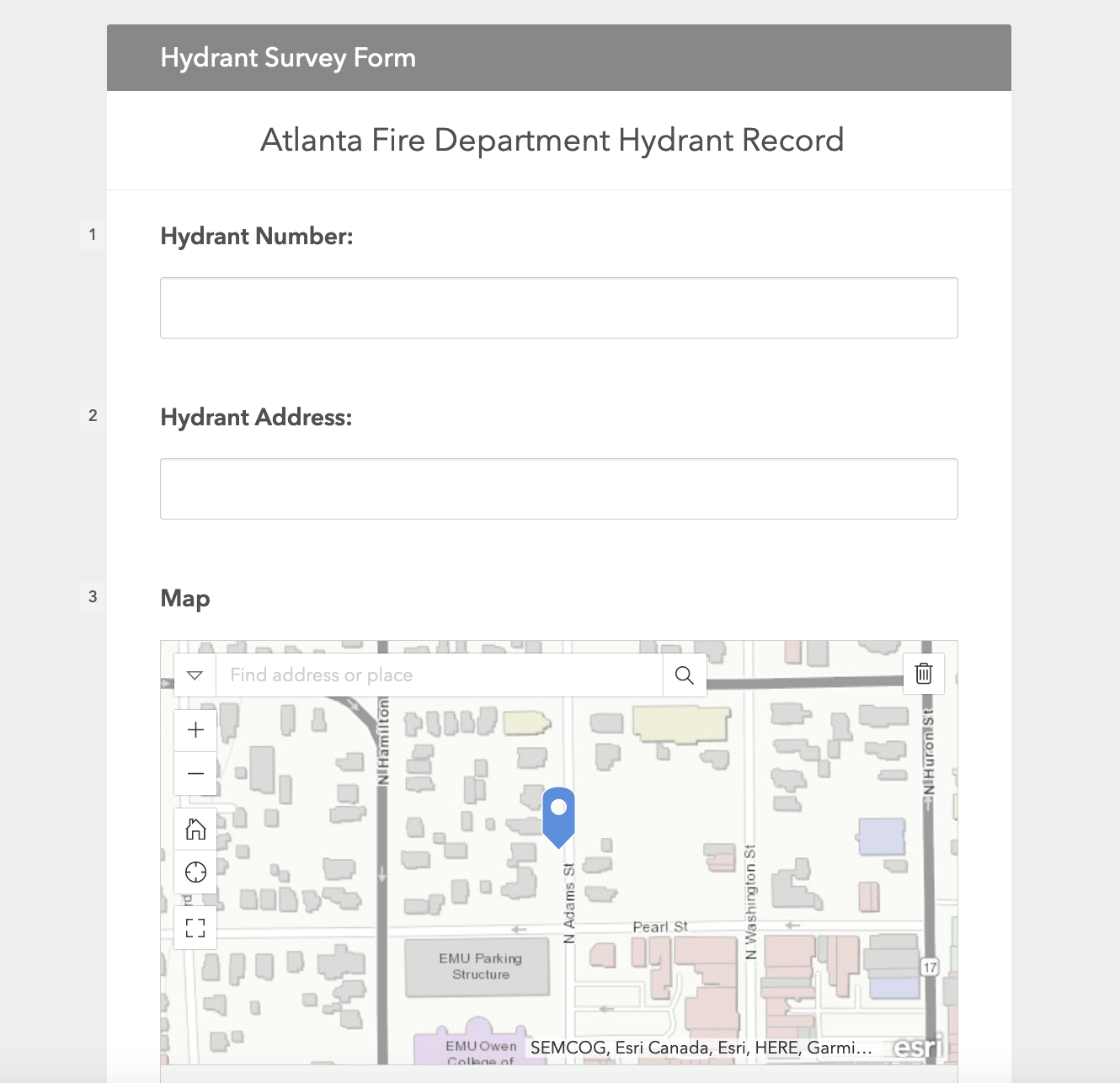Image resolution: width=1120 pixels, height=1083 pixels.
Task: Click the N Washington St label
Action: (750, 902)
